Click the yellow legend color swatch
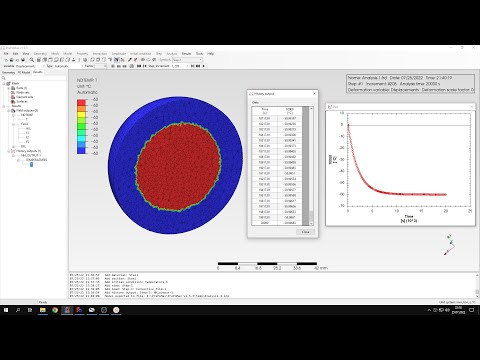Viewport: 480px width, 360px height. [x=81, y=114]
